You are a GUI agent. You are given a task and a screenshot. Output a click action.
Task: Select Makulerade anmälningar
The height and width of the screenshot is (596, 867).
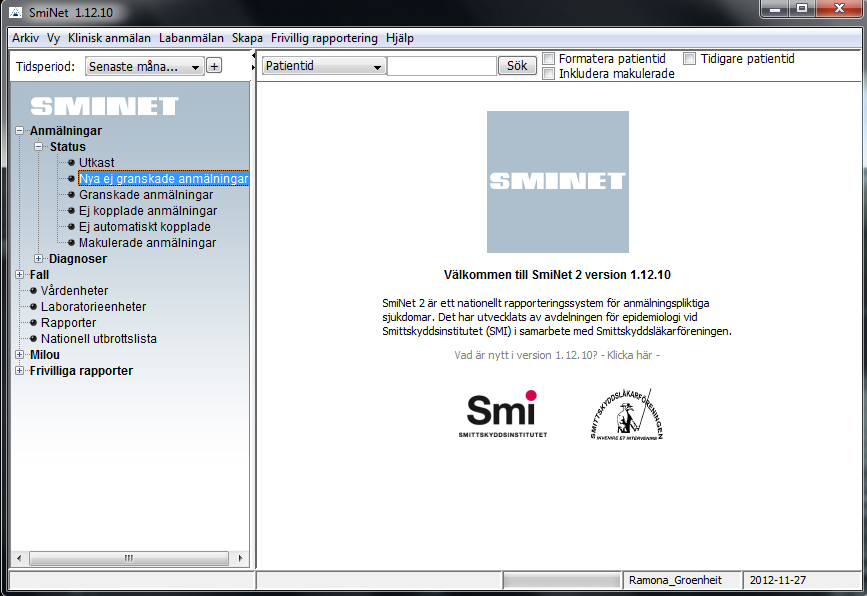147,243
